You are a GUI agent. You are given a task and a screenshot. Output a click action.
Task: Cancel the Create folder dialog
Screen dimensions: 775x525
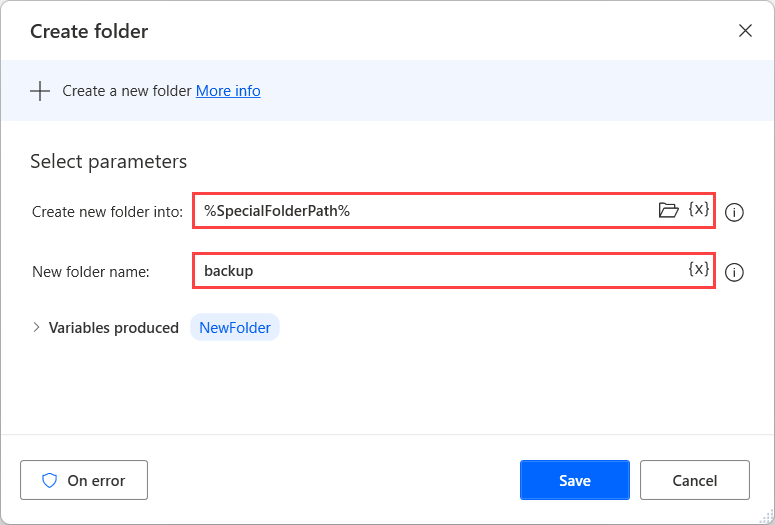click(695, 480)
